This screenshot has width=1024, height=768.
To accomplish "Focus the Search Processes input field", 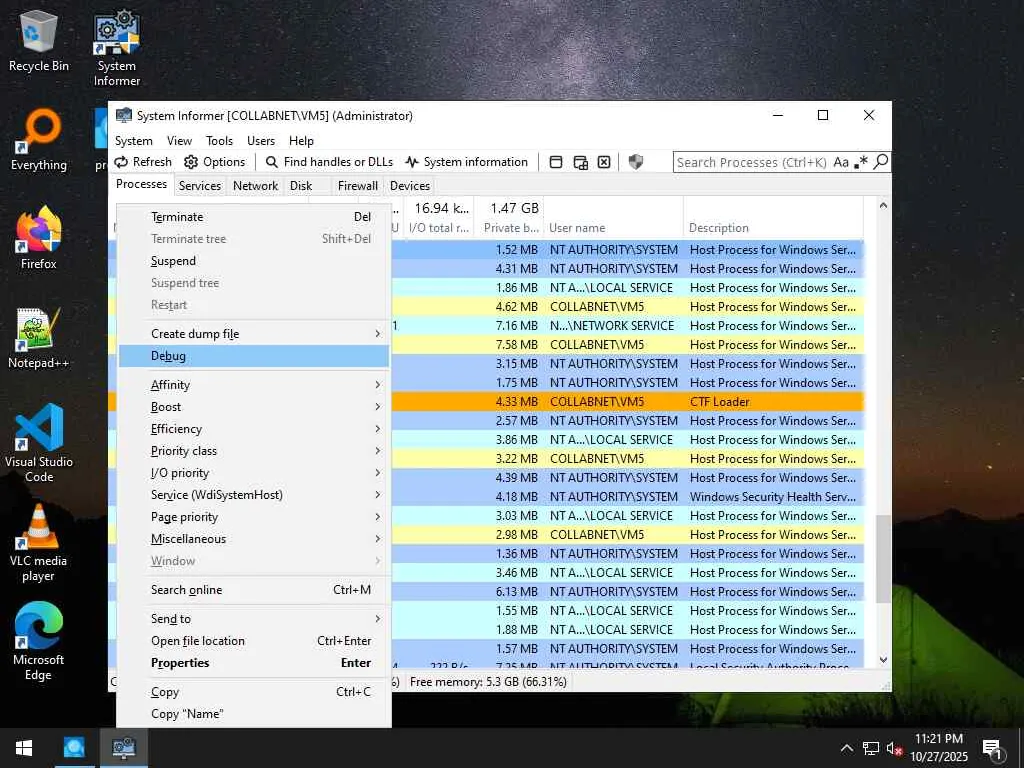I will click(752, 162).
